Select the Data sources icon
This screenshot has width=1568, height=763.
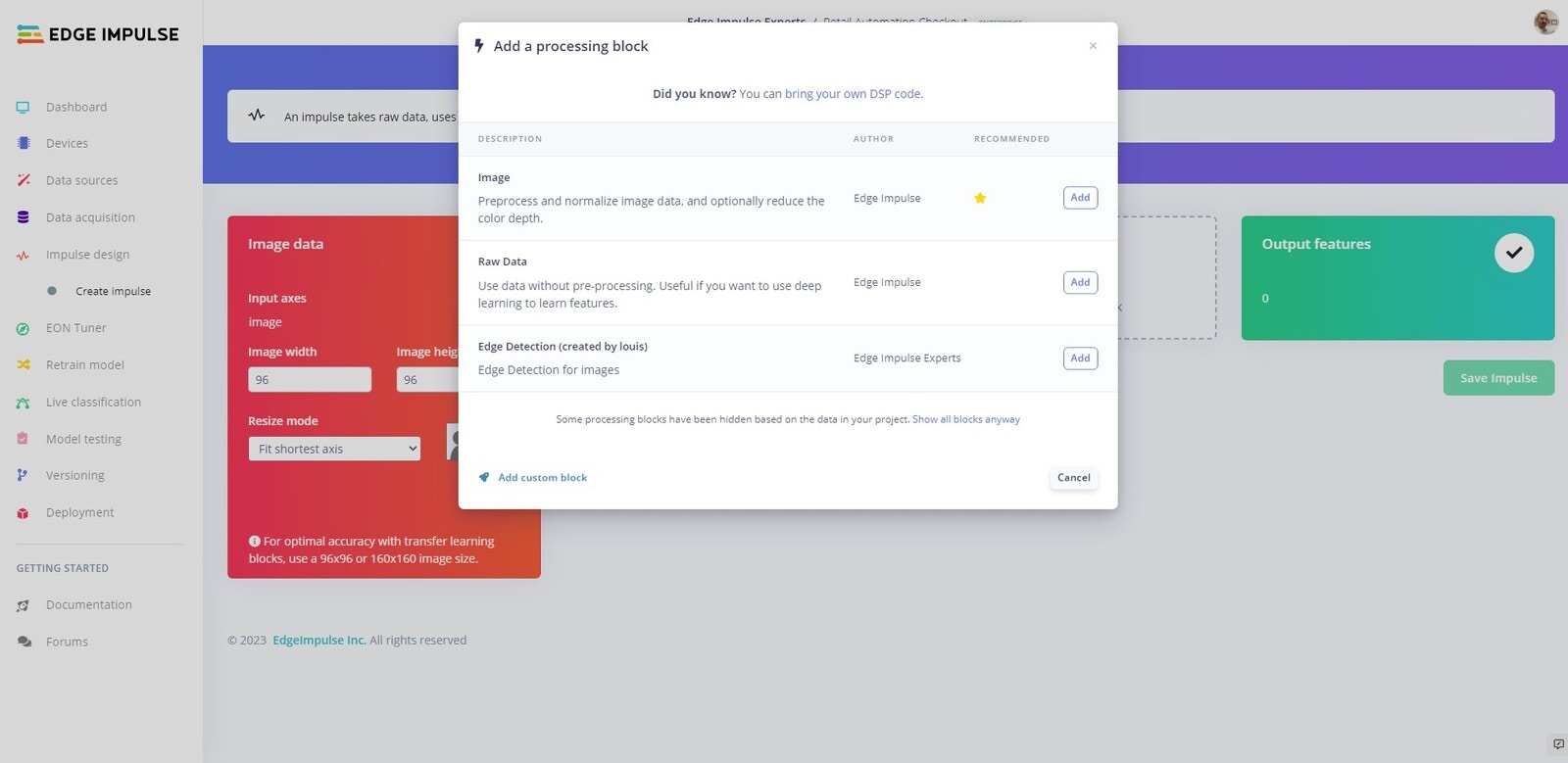tap(23, 180)
